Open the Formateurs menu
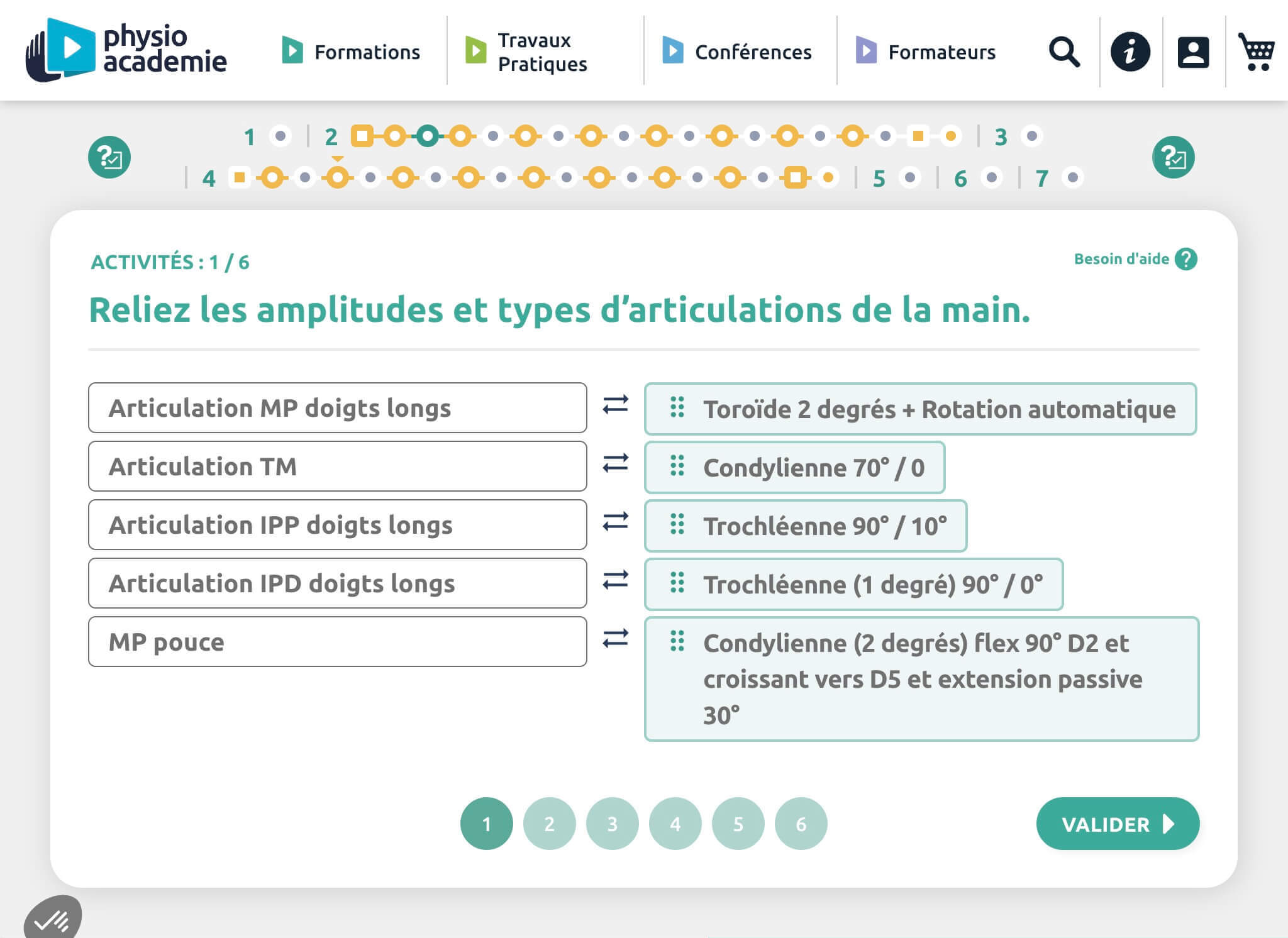This screenshot has width=1288, height=938. (941, 52)
